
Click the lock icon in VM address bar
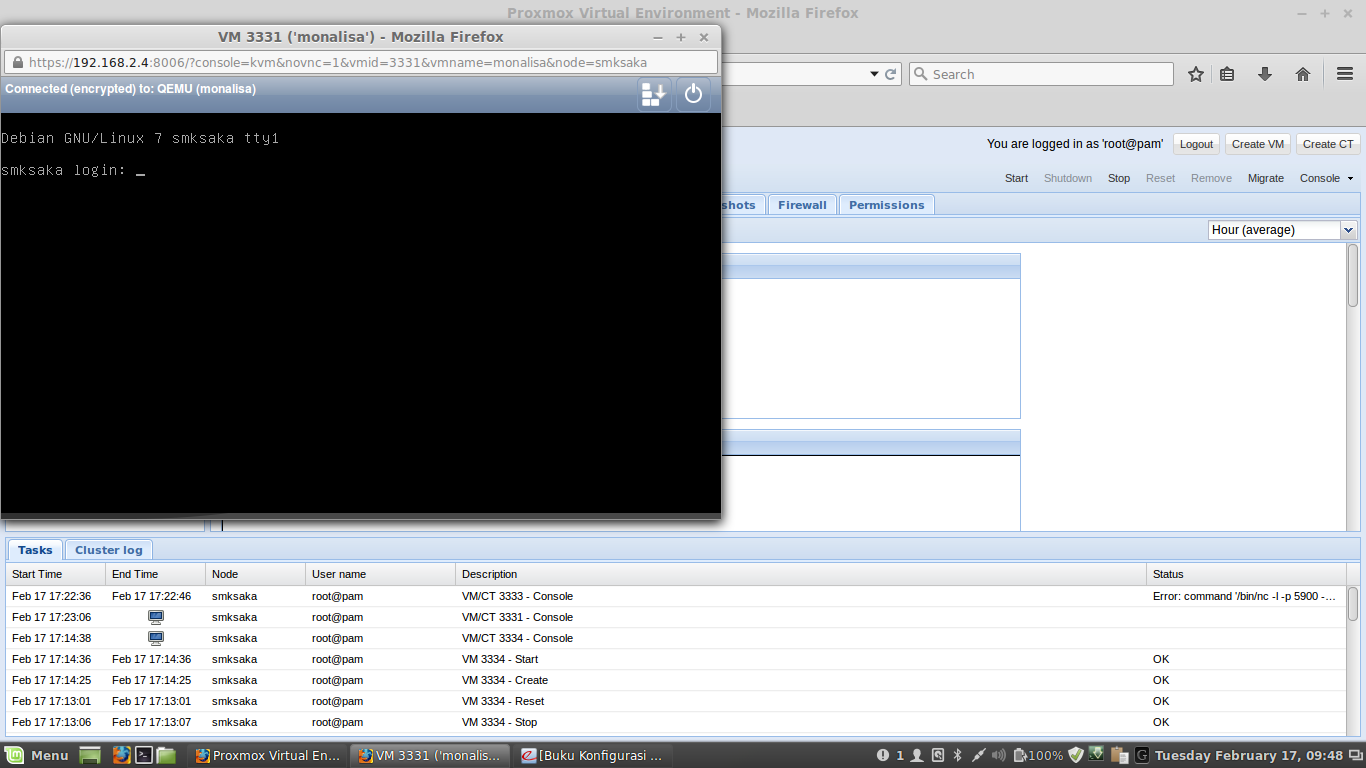pyautogui.click(x=17, y=62)
